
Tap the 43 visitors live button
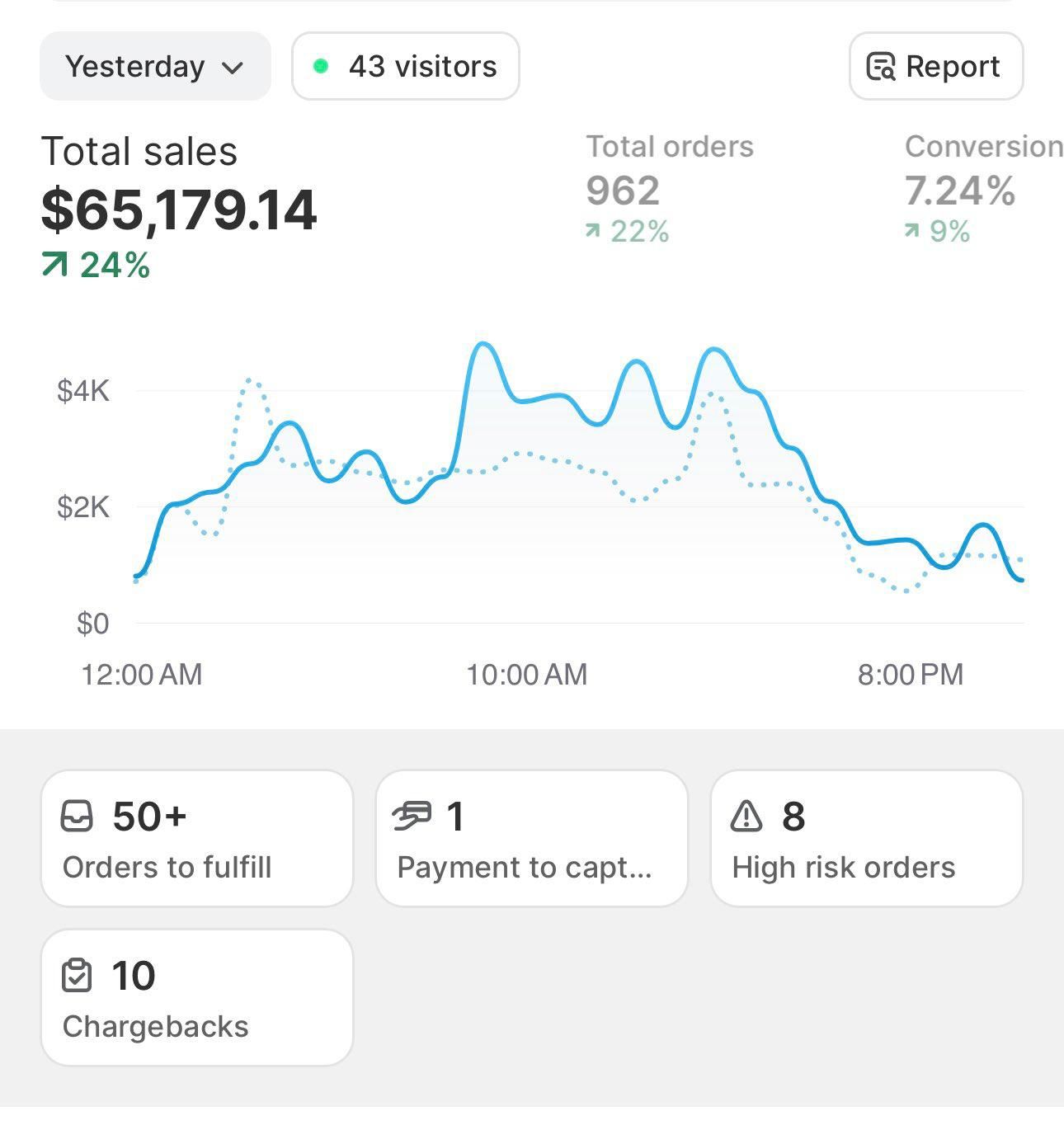[405, 67]
